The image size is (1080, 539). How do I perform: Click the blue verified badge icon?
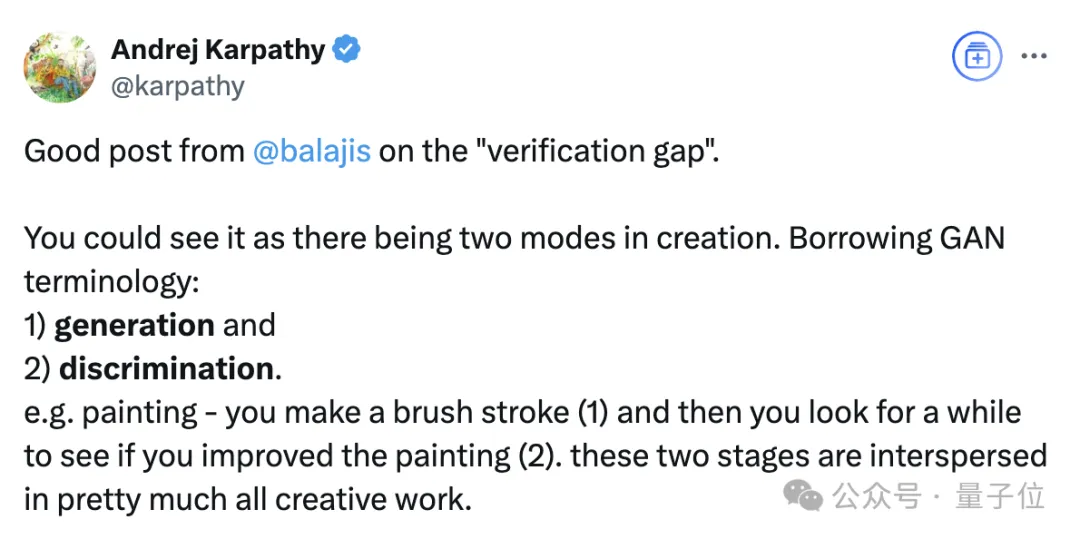[347, 49]
